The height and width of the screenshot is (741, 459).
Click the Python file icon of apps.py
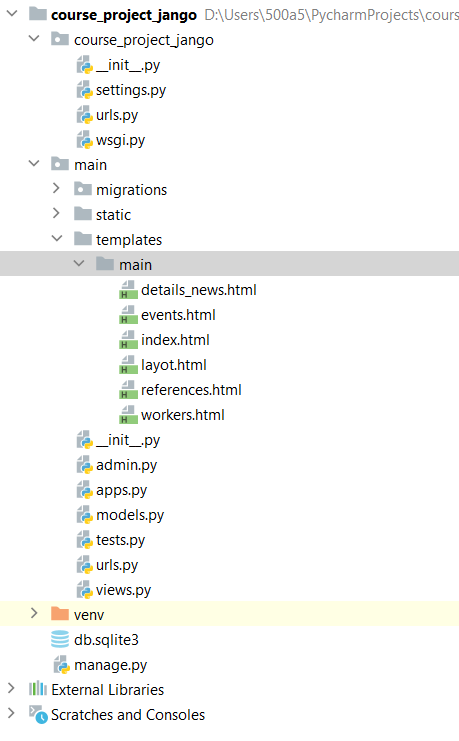(84, 490)
